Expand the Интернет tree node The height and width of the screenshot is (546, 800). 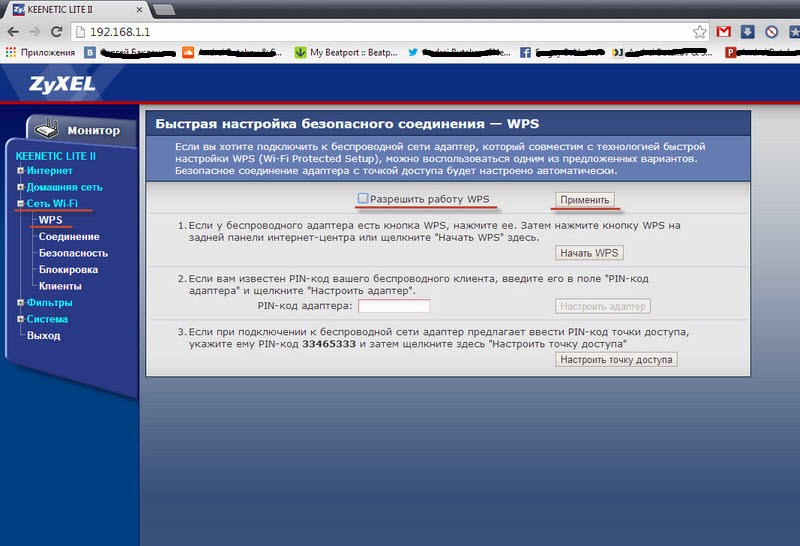pos(20,170)
